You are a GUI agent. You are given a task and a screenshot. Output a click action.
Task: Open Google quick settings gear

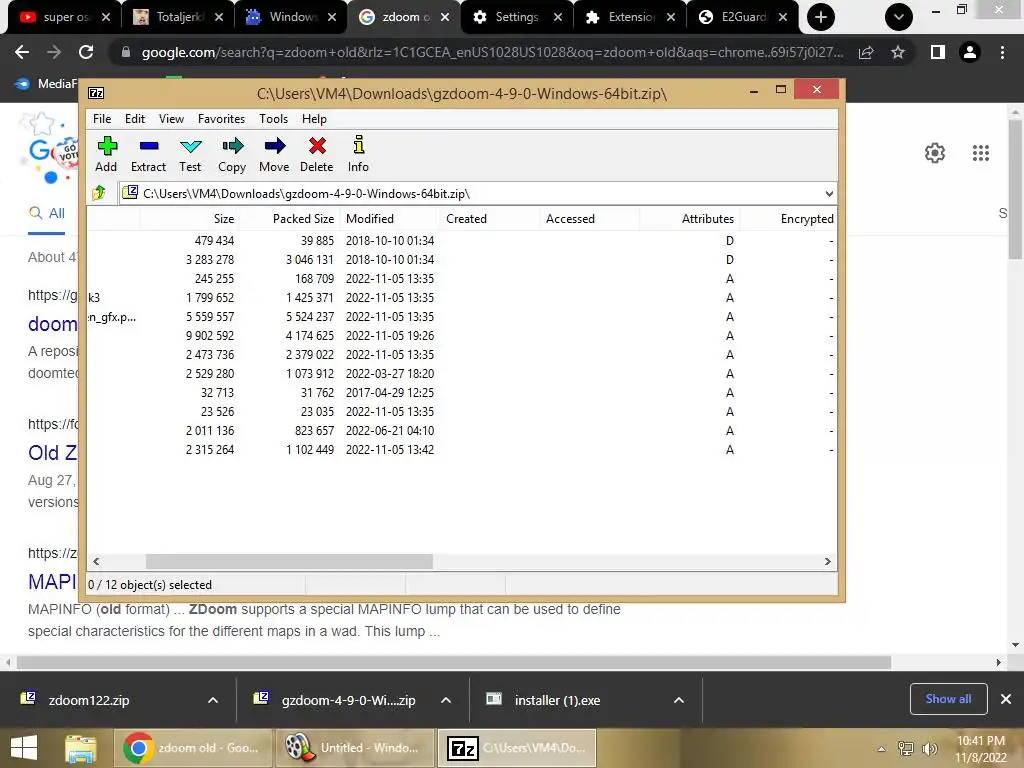pos(935,153)
